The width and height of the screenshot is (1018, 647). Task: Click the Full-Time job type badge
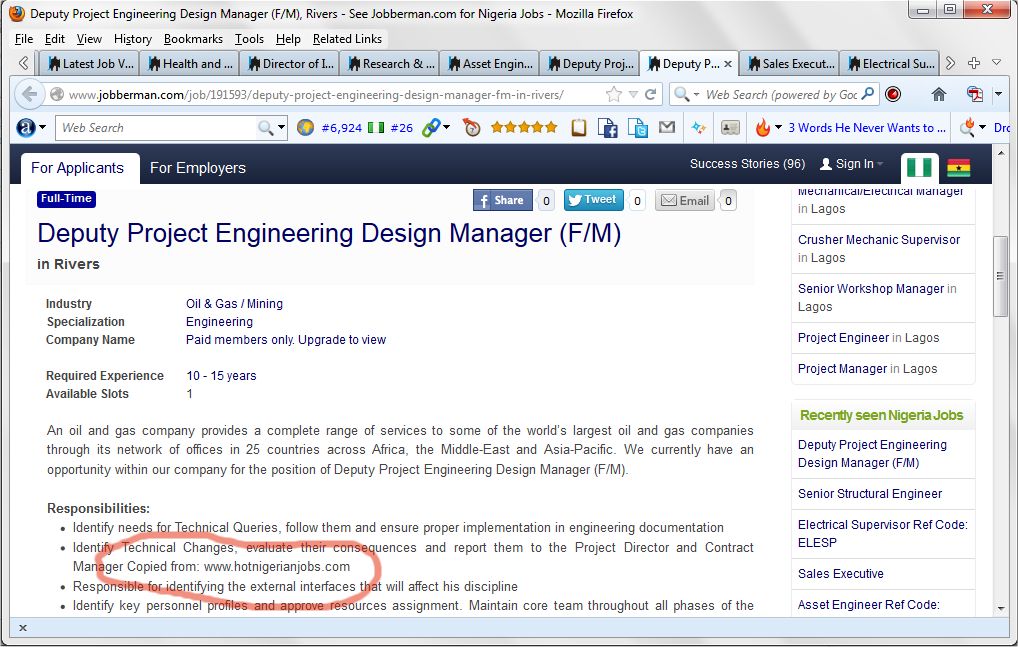(66, 199)
